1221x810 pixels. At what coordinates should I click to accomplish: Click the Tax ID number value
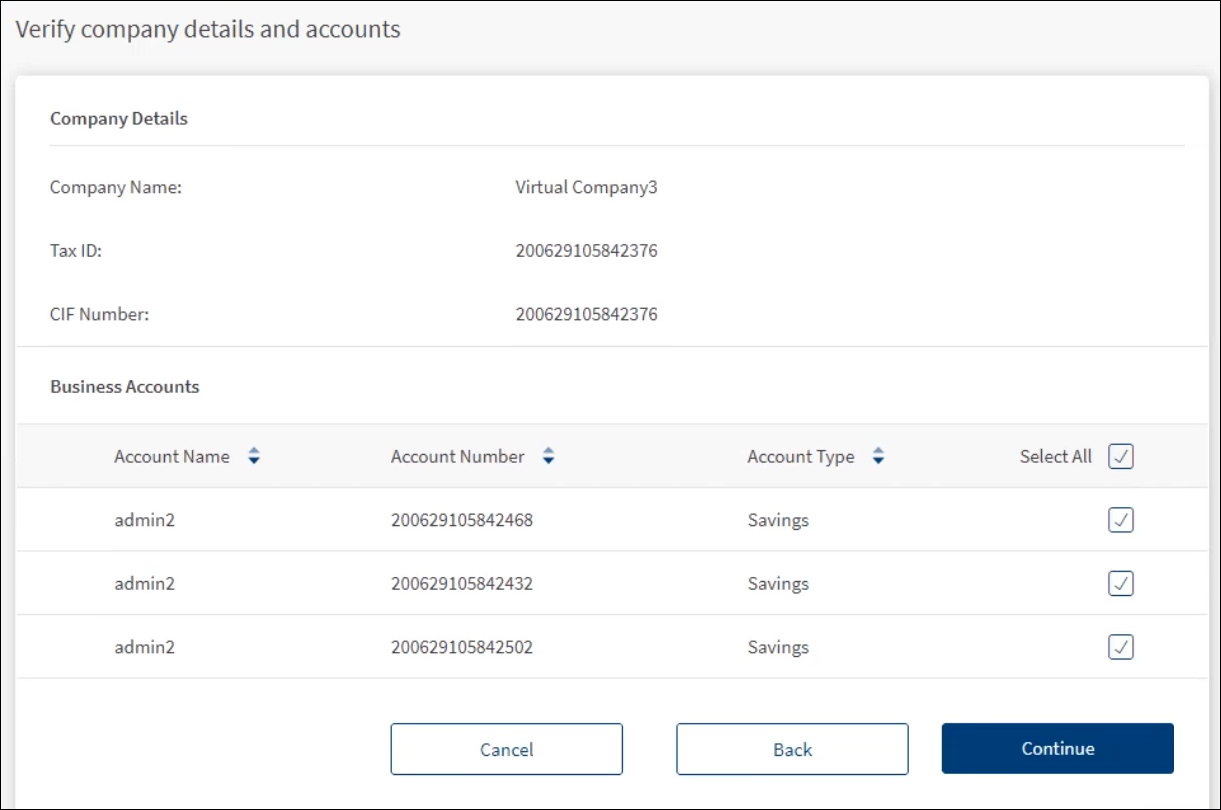click(x=586, y=251)
